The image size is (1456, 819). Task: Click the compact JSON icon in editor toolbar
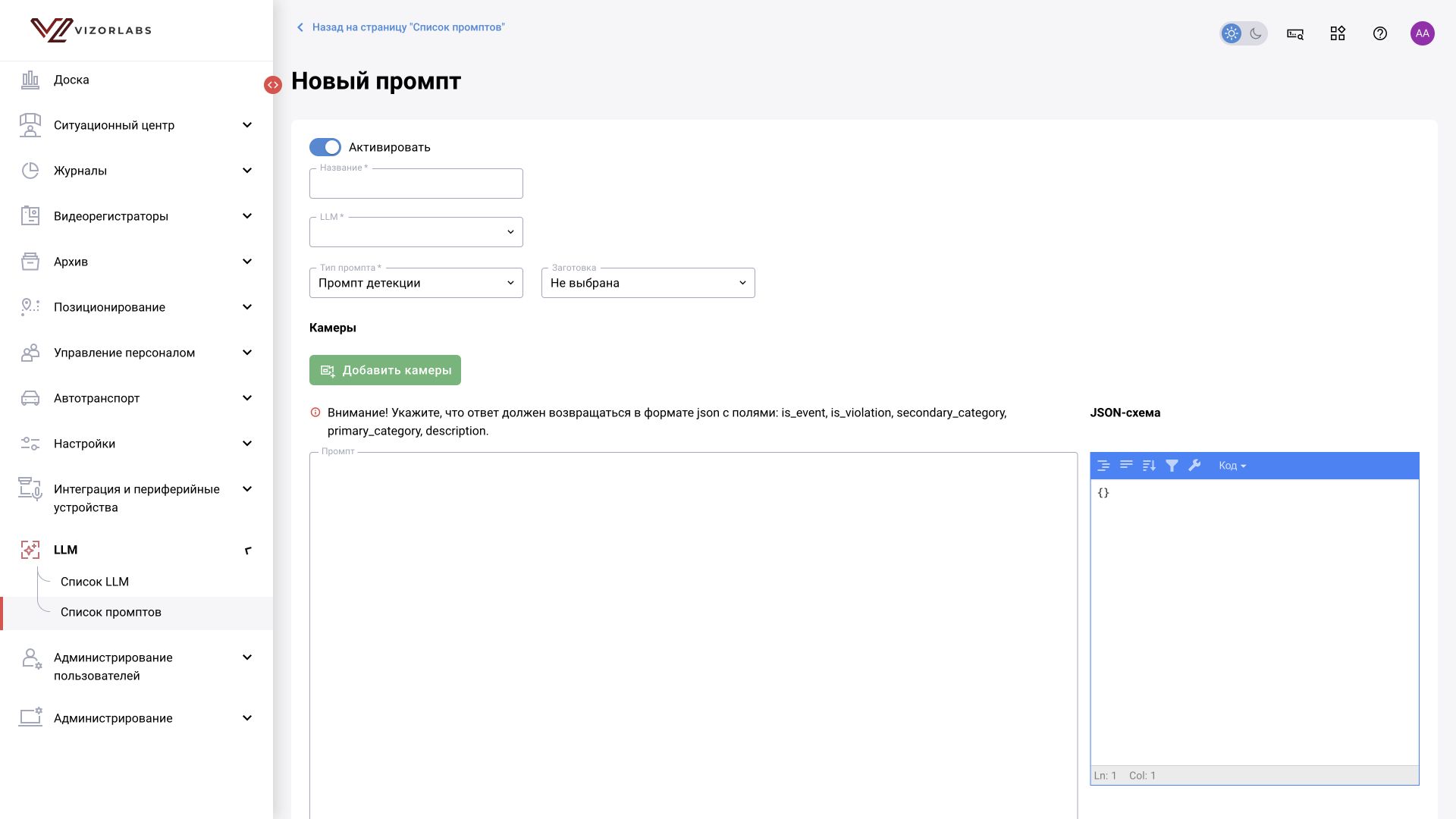(x=1126, y=466)
